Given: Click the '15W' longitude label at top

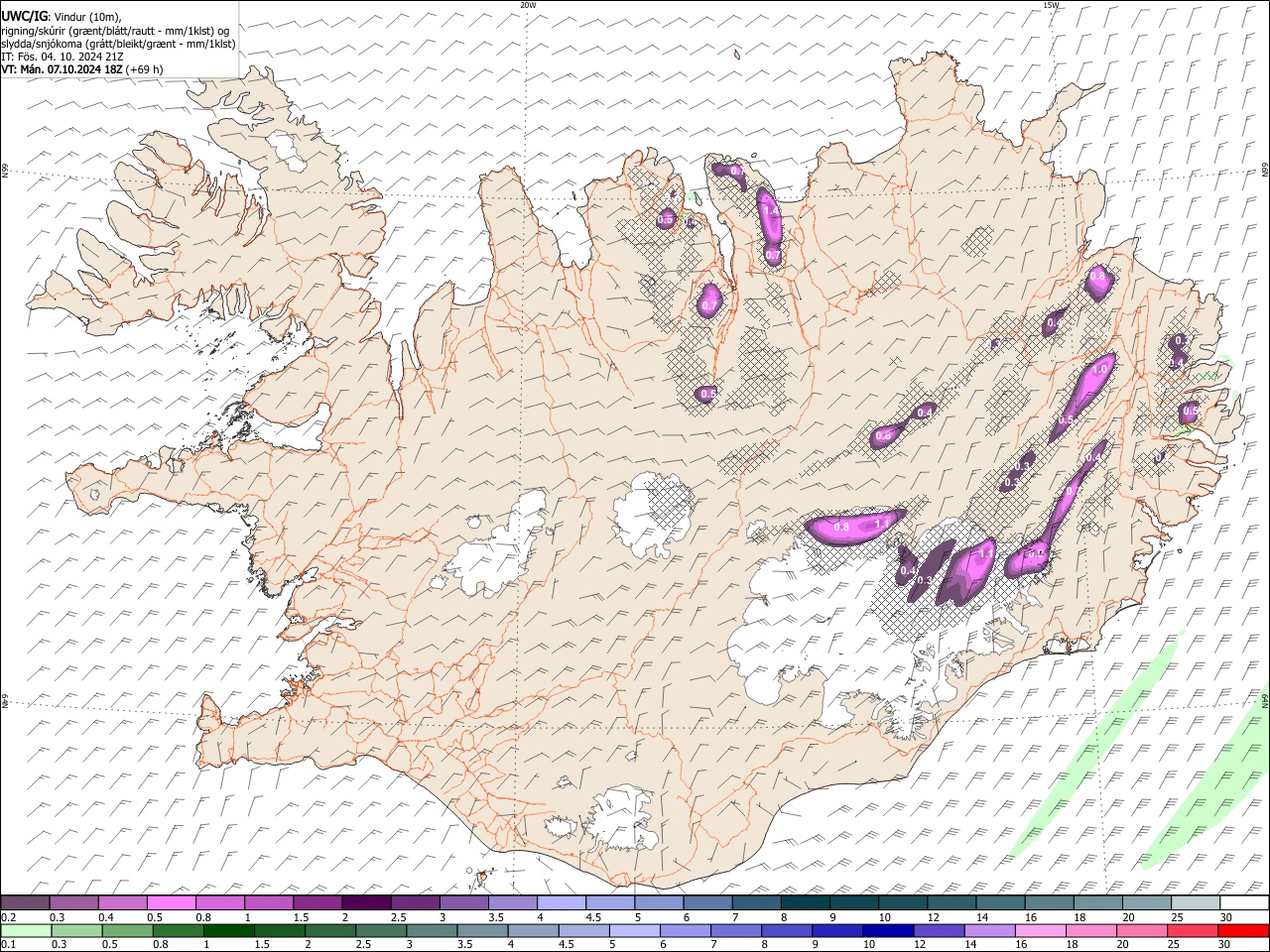Looking at the screenshot, I should (1051, 5).
